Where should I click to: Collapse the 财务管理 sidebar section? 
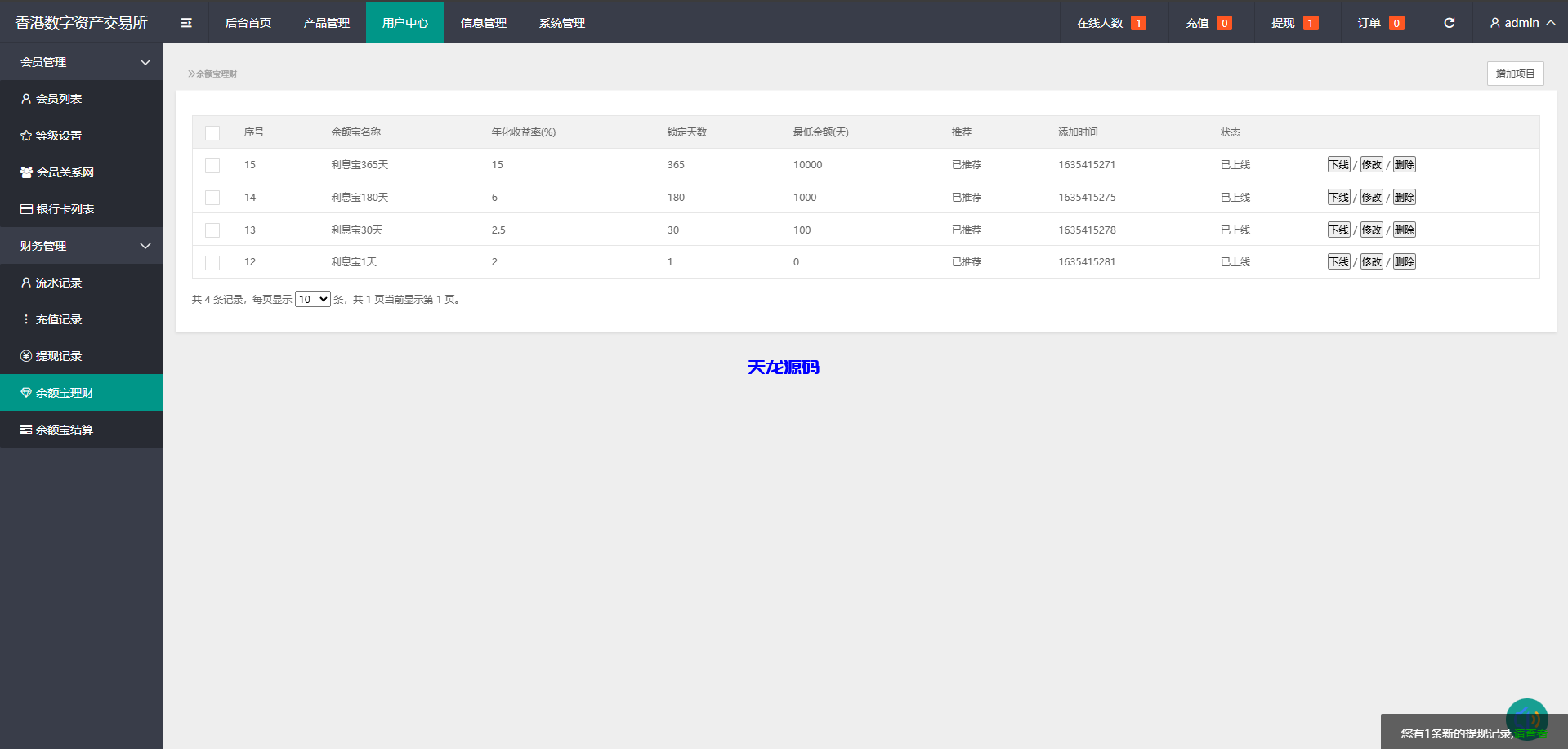pos(145,246)
